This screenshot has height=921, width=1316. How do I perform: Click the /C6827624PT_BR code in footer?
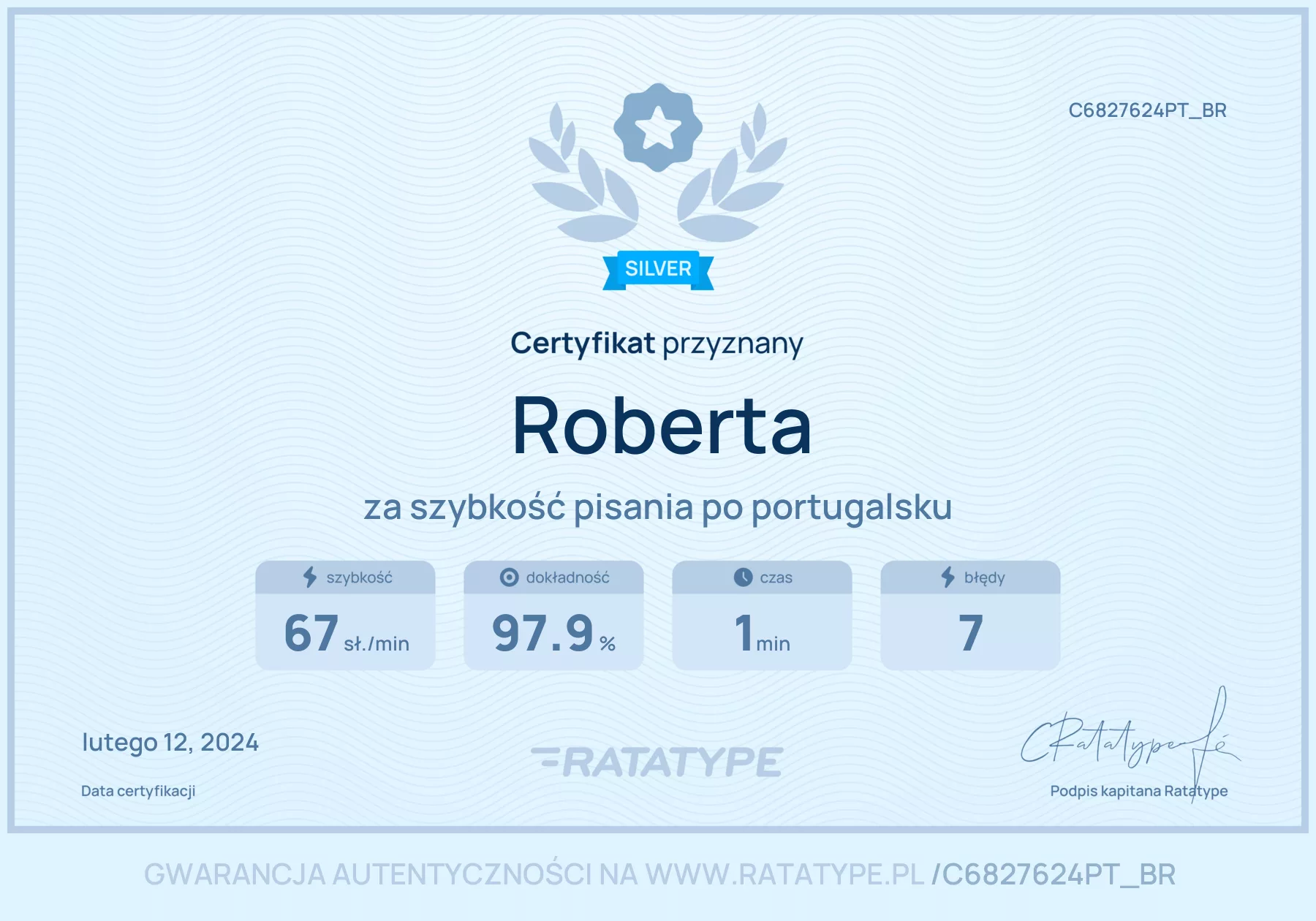click(1054, 875)
